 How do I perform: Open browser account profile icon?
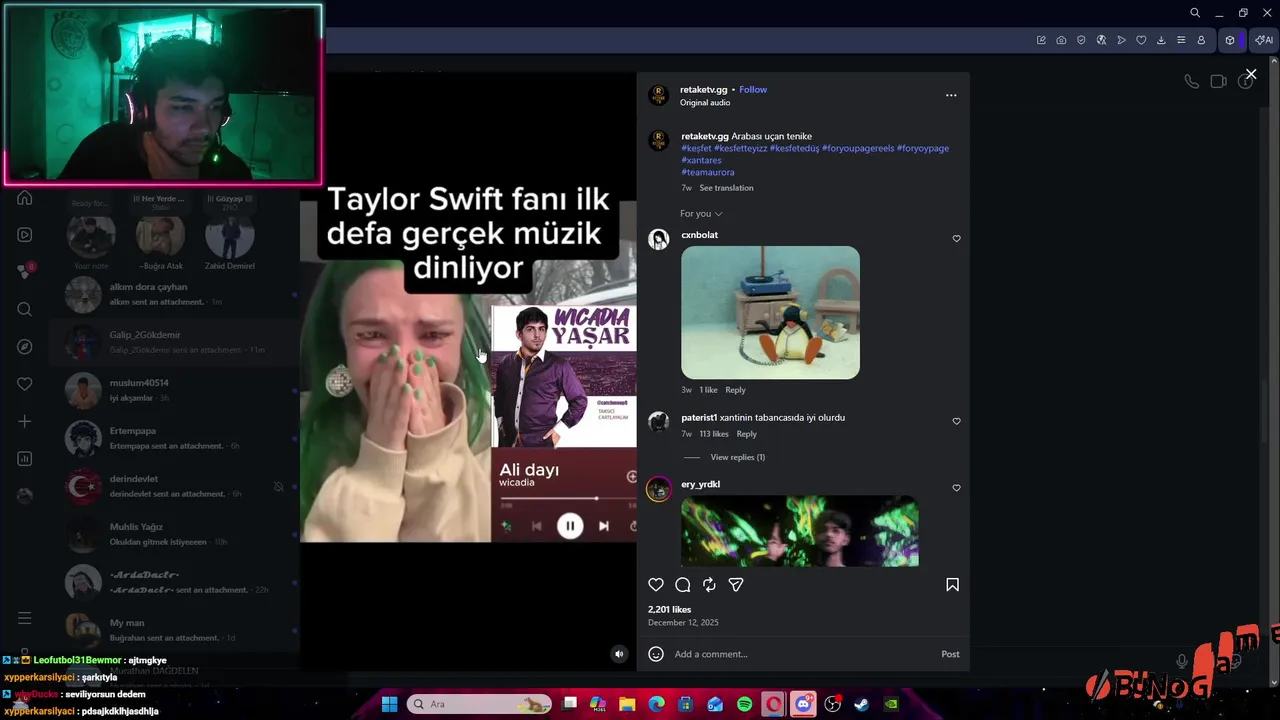click(x=1201, y=40)
